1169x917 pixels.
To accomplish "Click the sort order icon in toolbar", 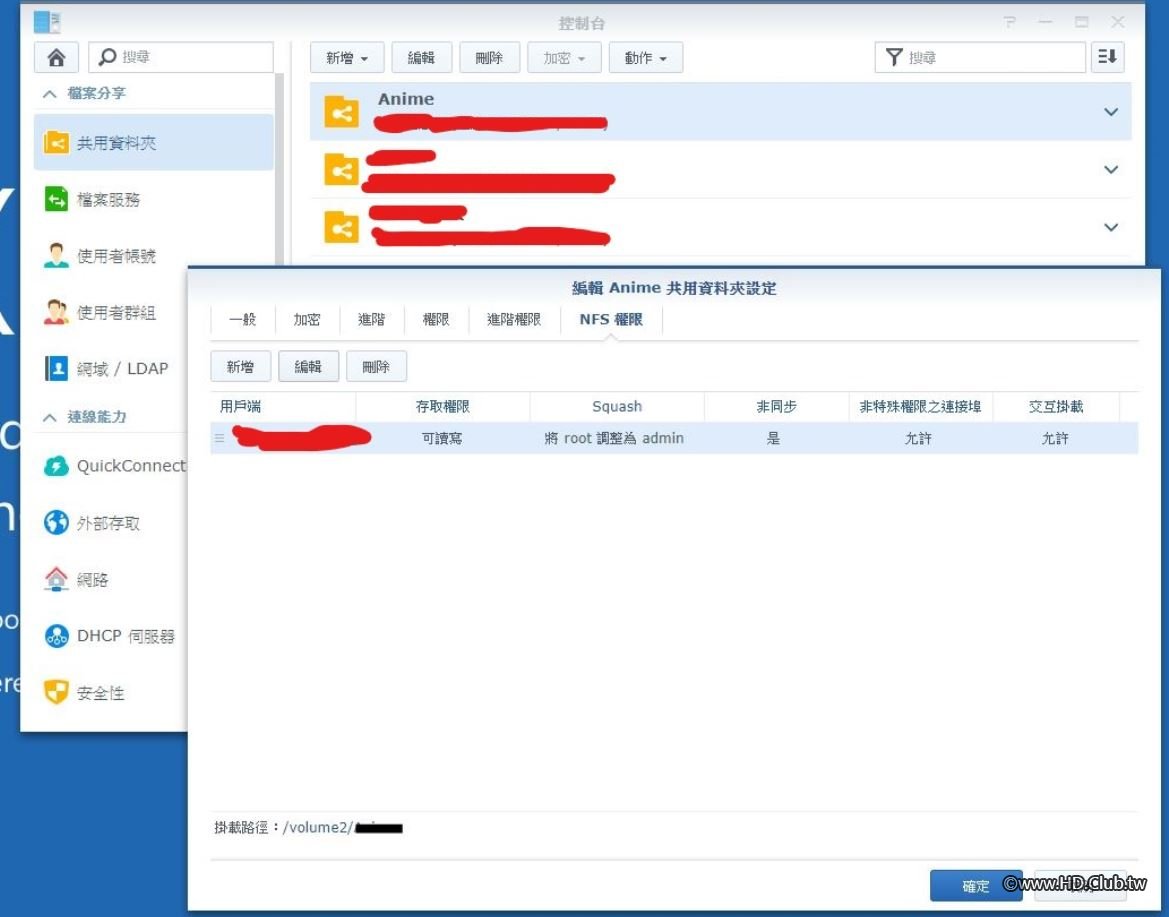I will pyautogui.click(x=1107, y=57).
